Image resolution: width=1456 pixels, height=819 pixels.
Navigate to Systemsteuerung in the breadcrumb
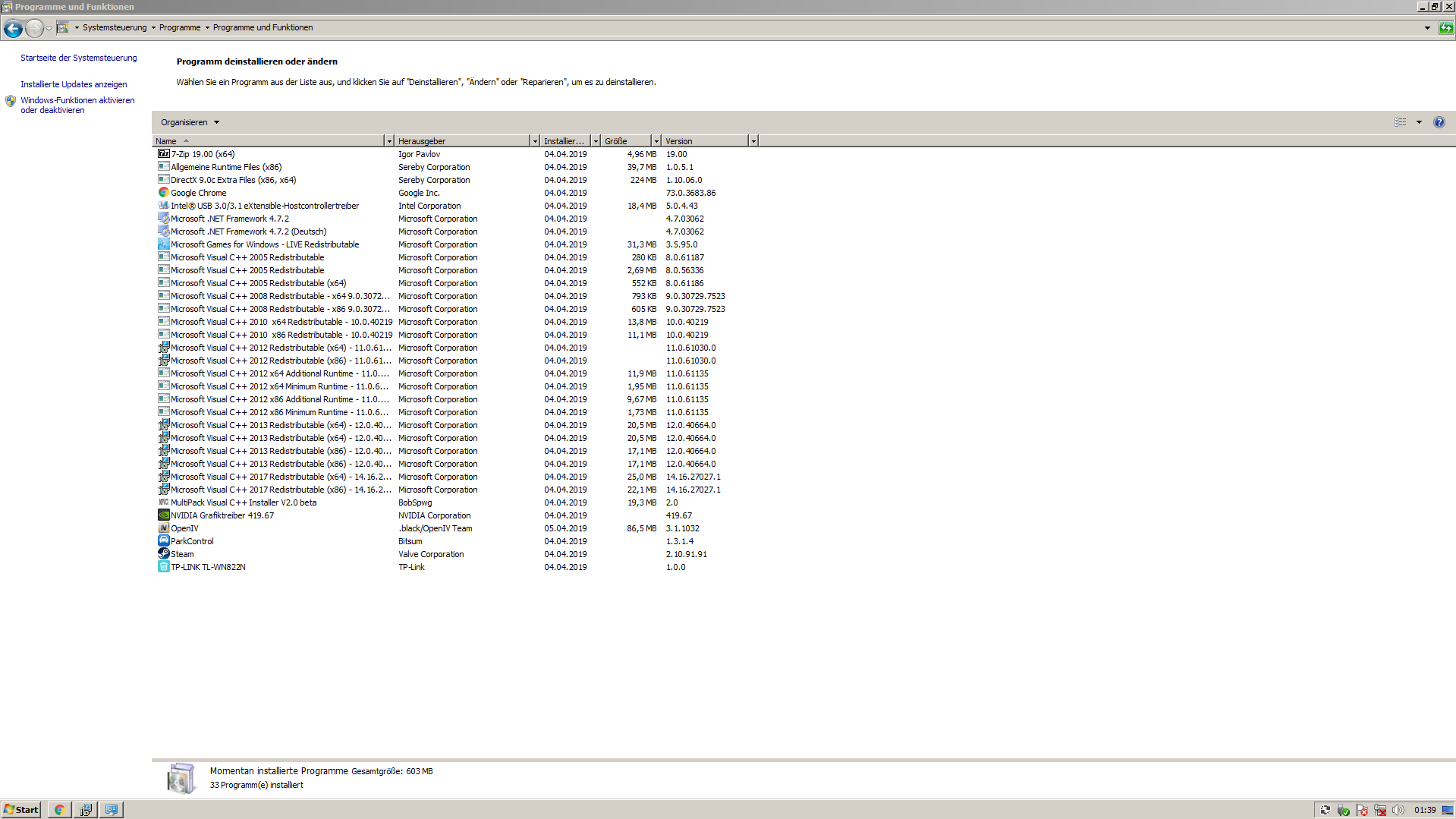coord(115,27)
